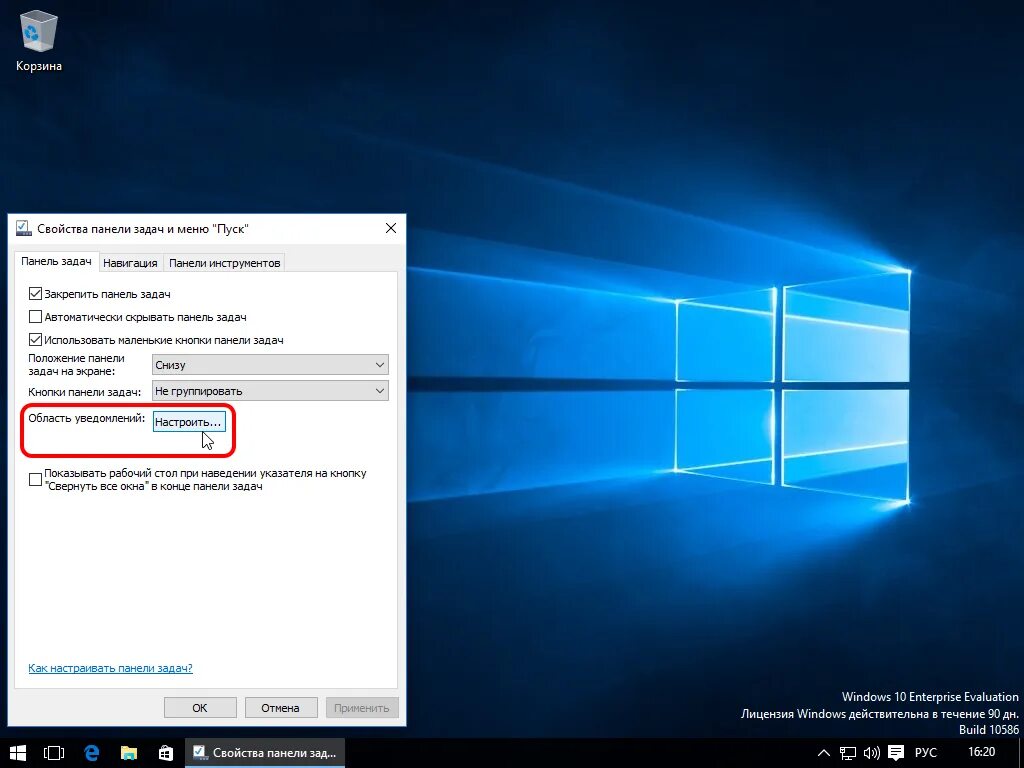Open the Recycle Bin (Корзина)
Screen dimensions: 1024x768
click(37, 30)
